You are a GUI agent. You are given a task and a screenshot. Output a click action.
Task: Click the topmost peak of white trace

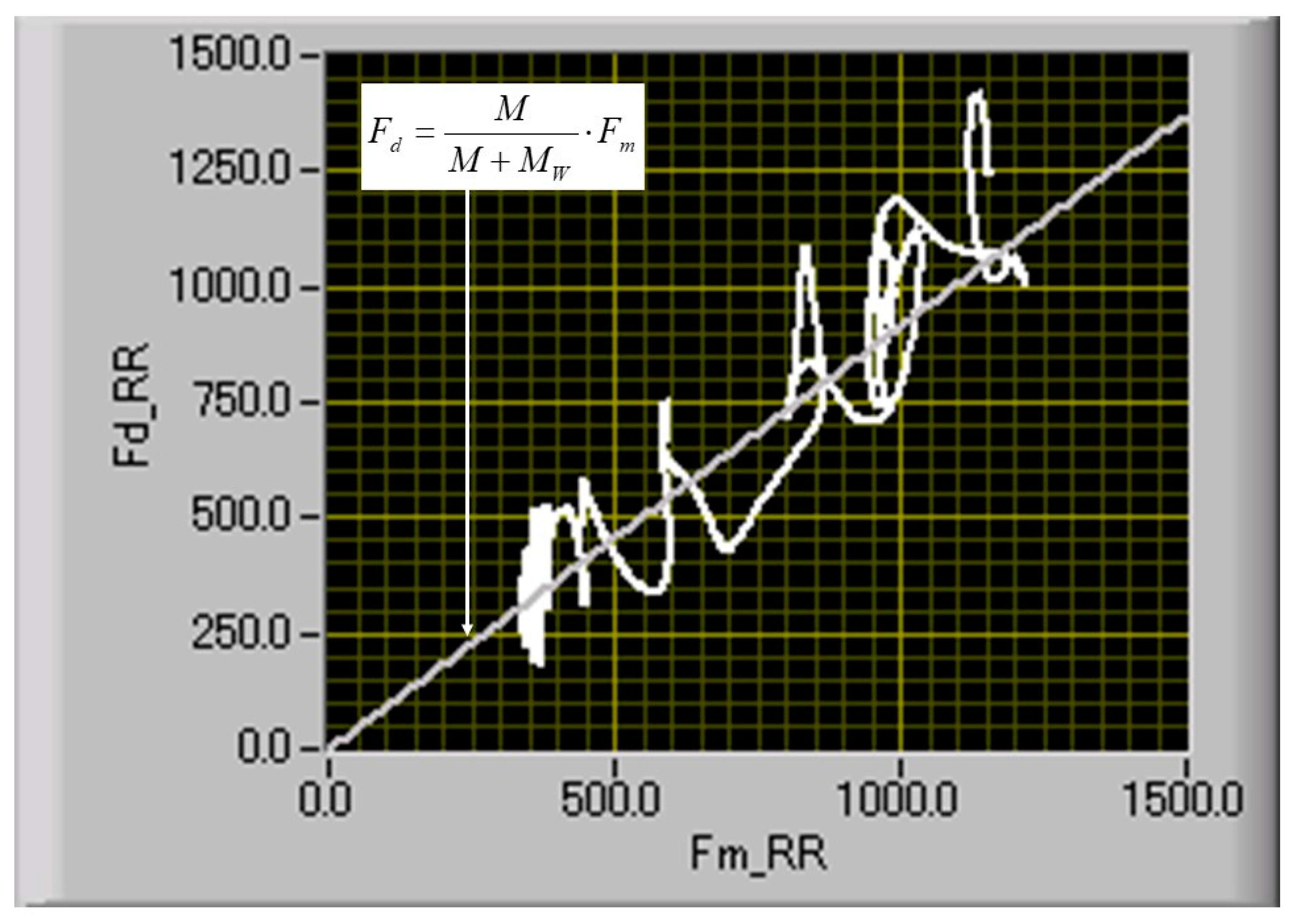978,93
